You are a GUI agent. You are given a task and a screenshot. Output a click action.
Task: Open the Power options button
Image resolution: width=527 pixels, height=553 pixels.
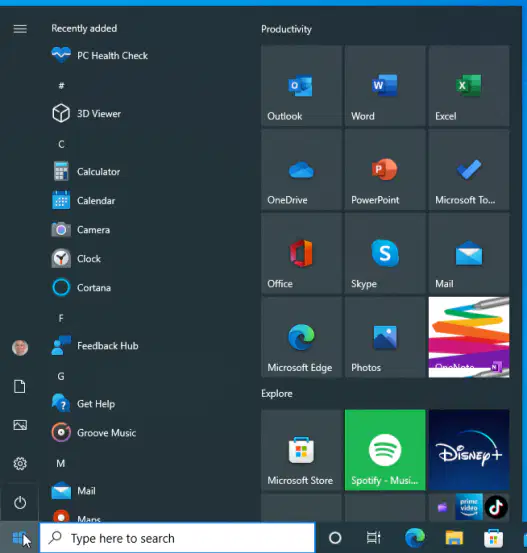click(x=20, y=503)
